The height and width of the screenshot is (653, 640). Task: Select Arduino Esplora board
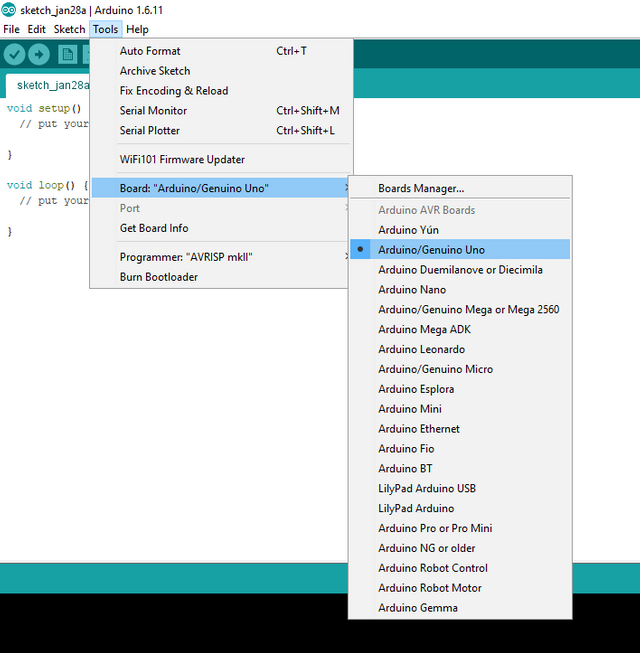point(460,389)
